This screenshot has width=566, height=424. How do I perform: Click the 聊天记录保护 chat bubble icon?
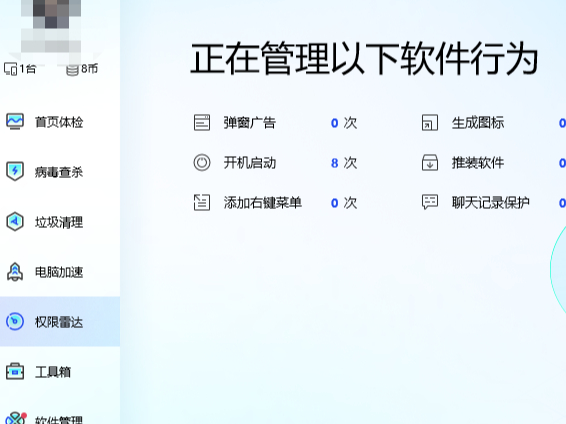(430, 202)
